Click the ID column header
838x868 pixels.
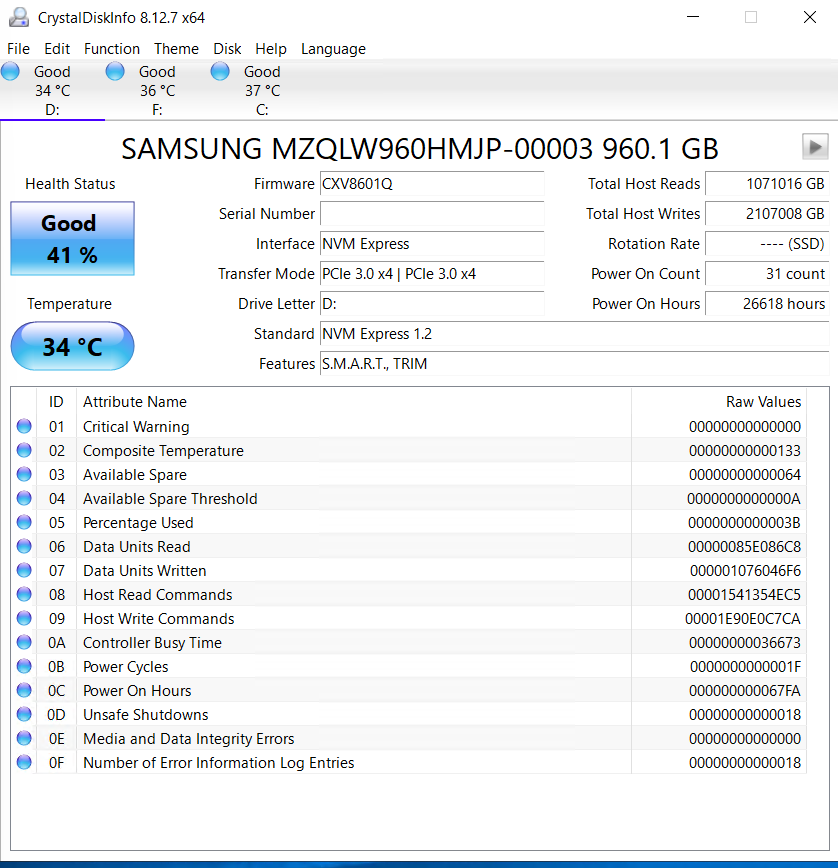pos(56,401)
